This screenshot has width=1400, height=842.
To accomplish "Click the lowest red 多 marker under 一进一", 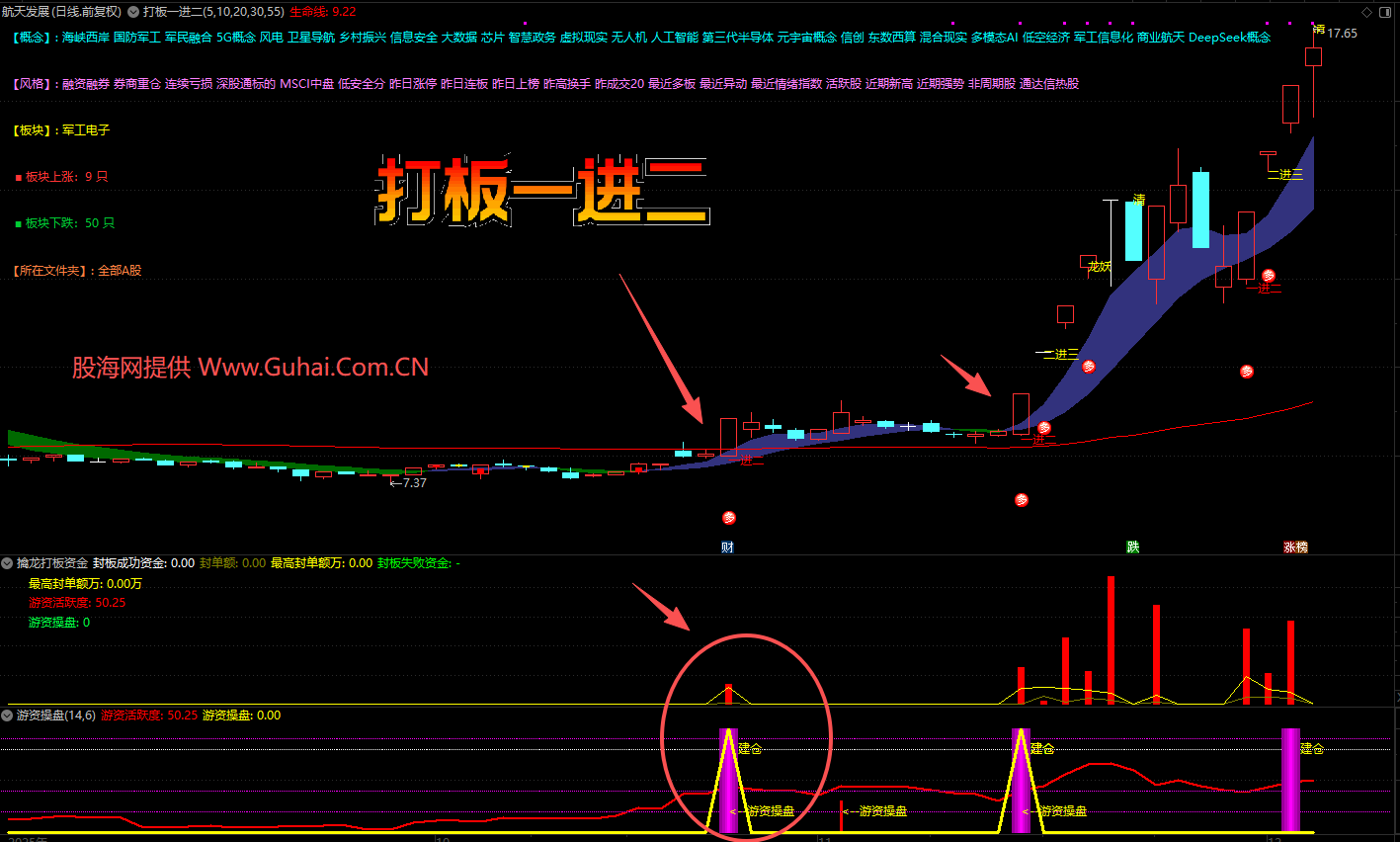I will 729,517.
